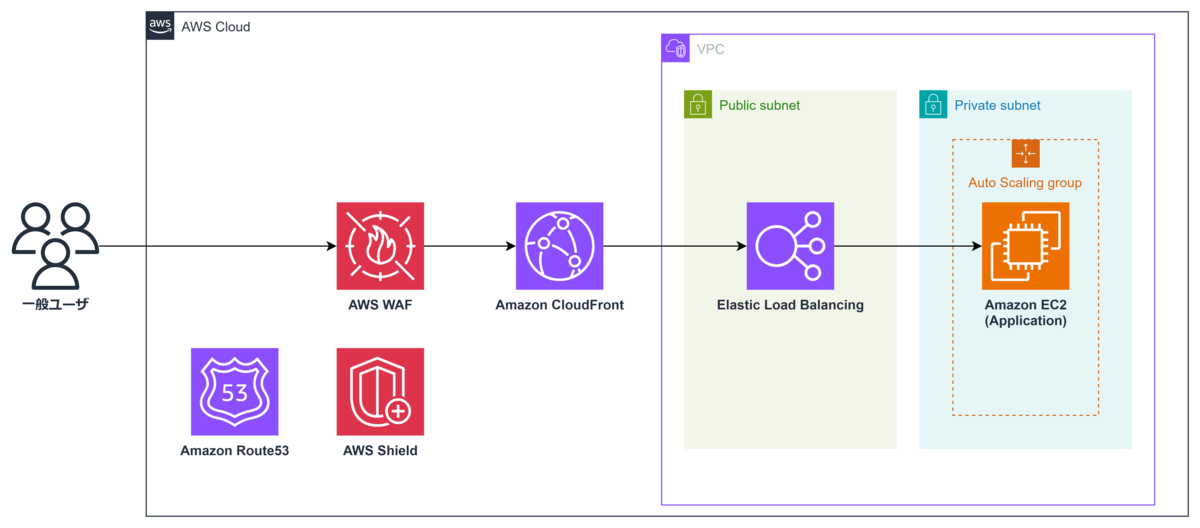Click the Amazon Route53 shield icon
This screenshot has height=528, width=1200.
[x=235, y=392]
